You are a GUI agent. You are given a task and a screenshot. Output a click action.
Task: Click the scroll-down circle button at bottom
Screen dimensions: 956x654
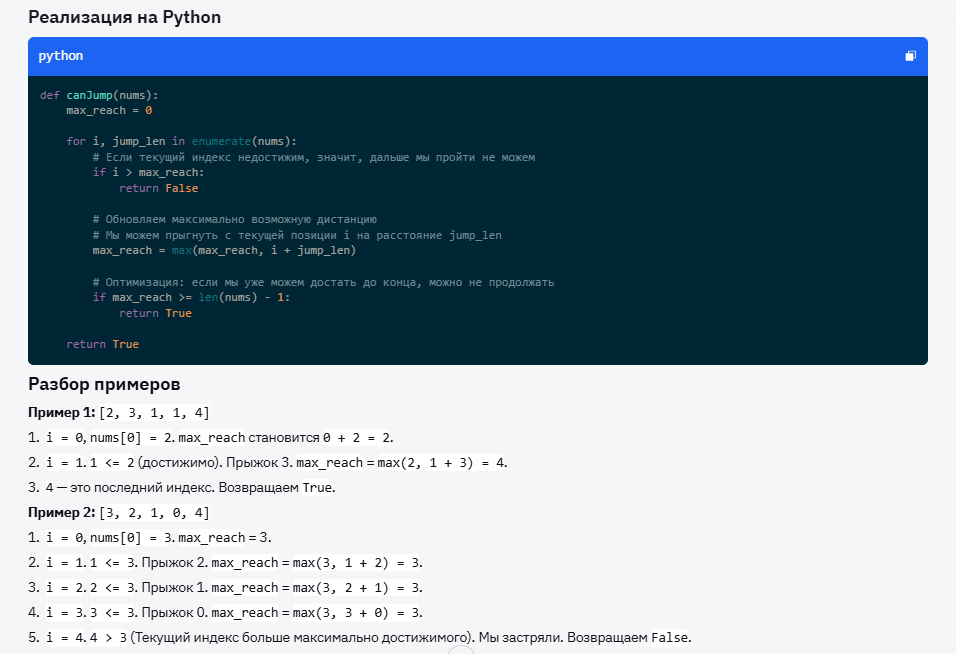[x=461, y=649]
